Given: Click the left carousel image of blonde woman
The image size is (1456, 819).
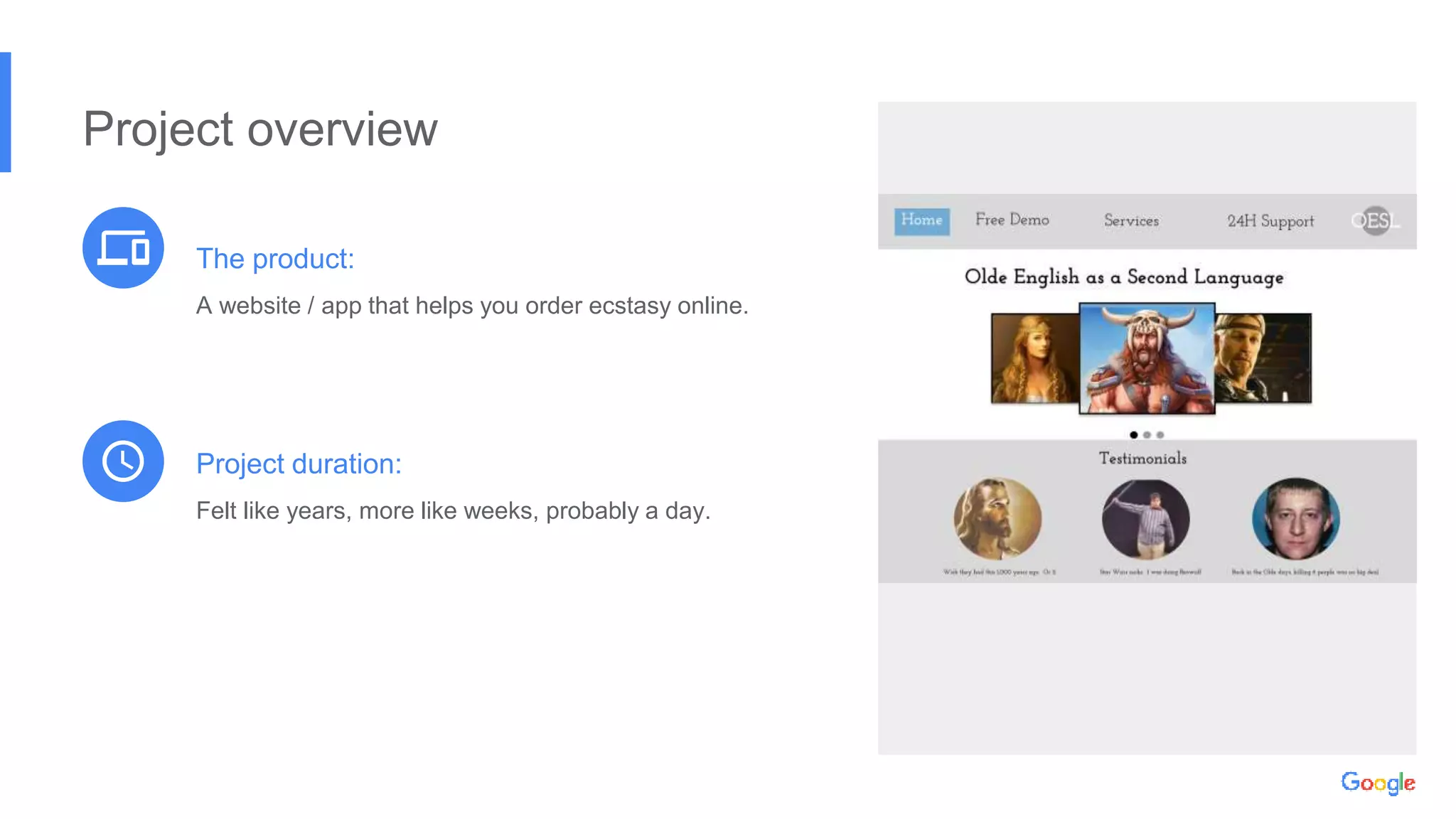Looking at the screenshot, I should [1034, 359].
